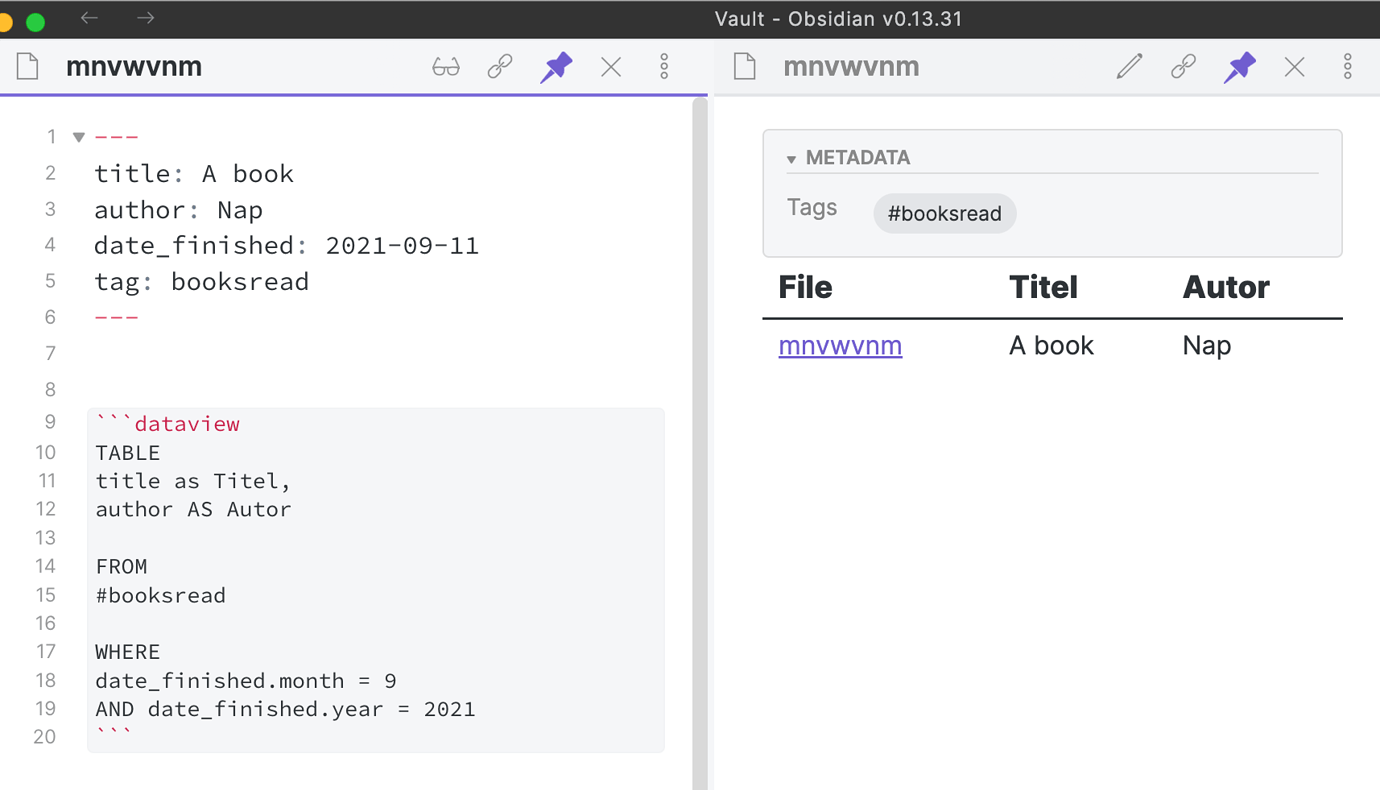Screen dimensions: 1380x790
Task: Open more options menu in left pane
Action: pos(664,67)
